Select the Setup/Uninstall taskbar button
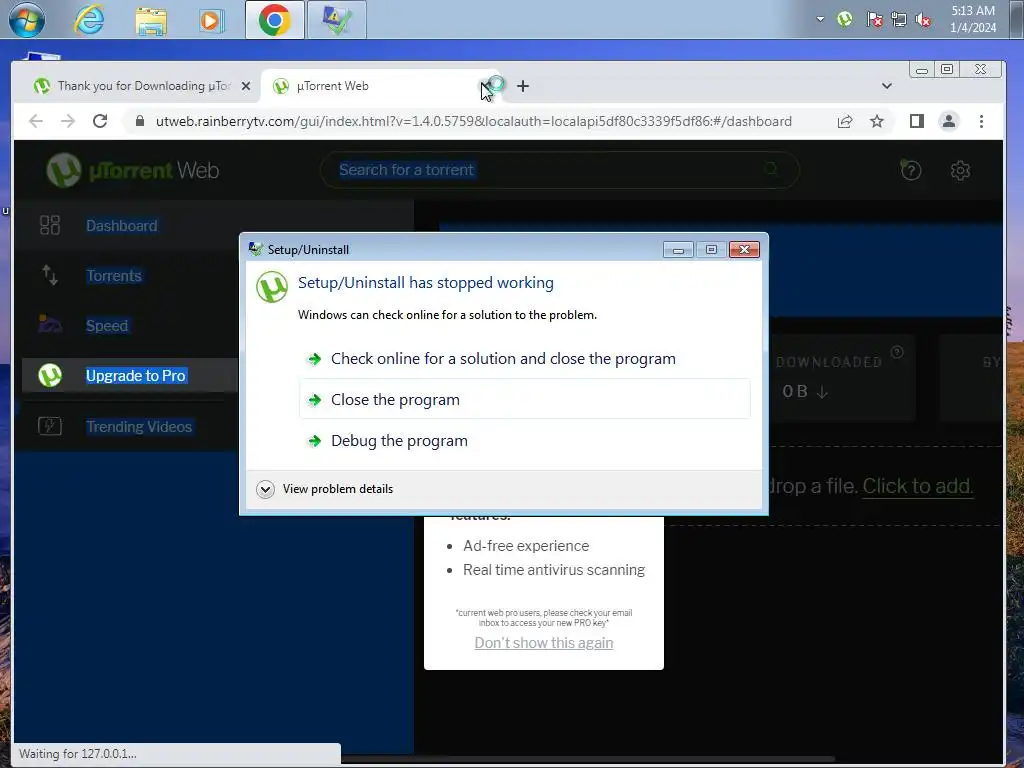The width and height of the screenshot is (1024, 768). point(336,20)
